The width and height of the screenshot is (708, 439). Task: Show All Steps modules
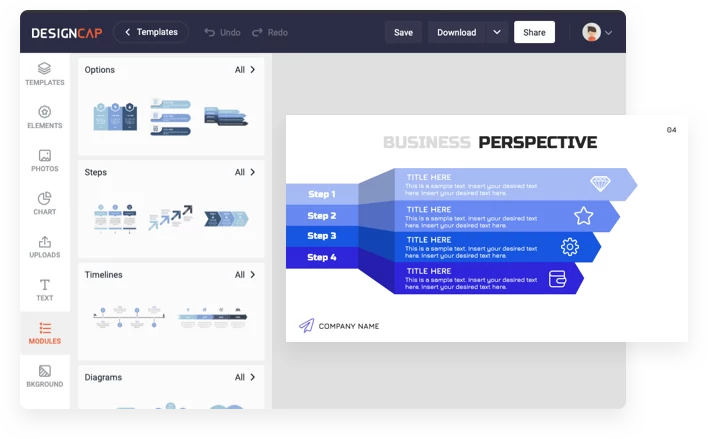pos(245,172)
